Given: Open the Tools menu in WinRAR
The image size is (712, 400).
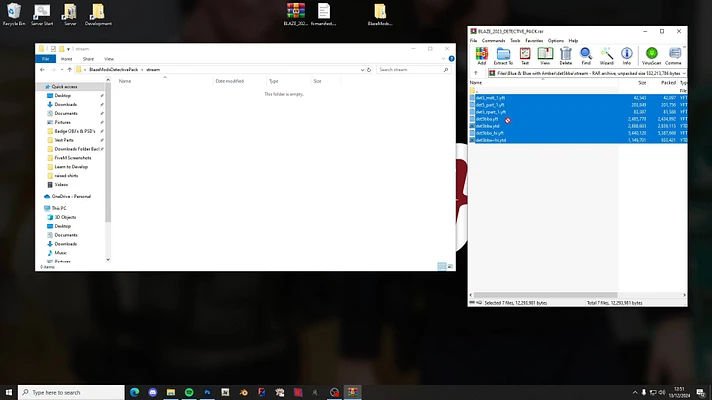Looking at the screenshot, I should tap(515, 41).
